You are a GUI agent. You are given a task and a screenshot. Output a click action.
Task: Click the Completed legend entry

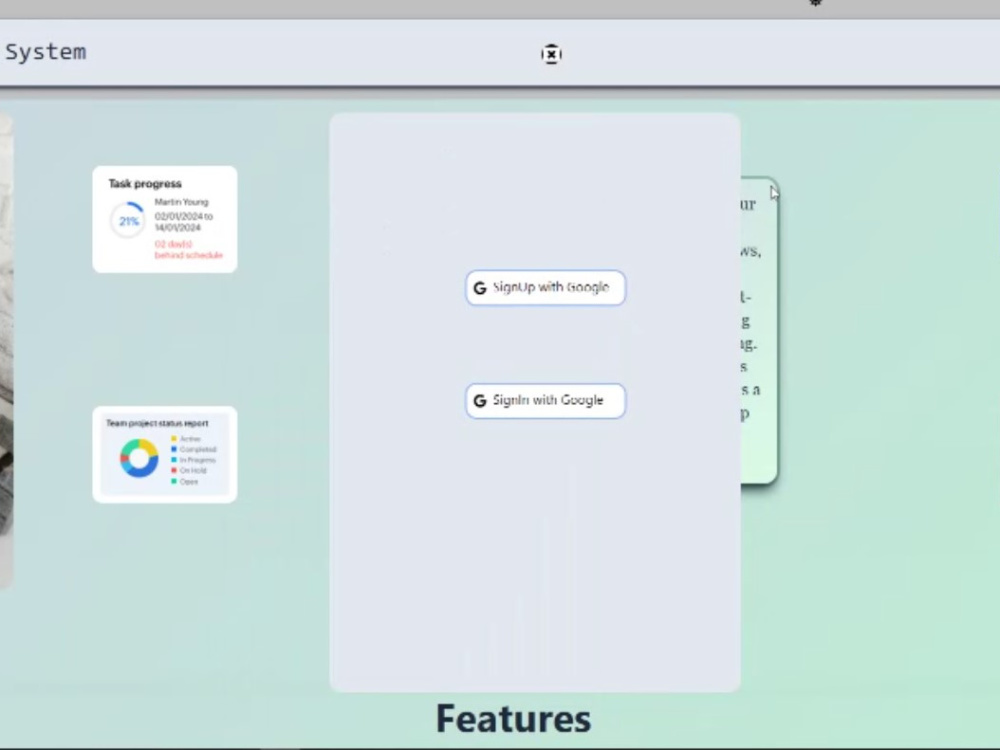(194, 449)
